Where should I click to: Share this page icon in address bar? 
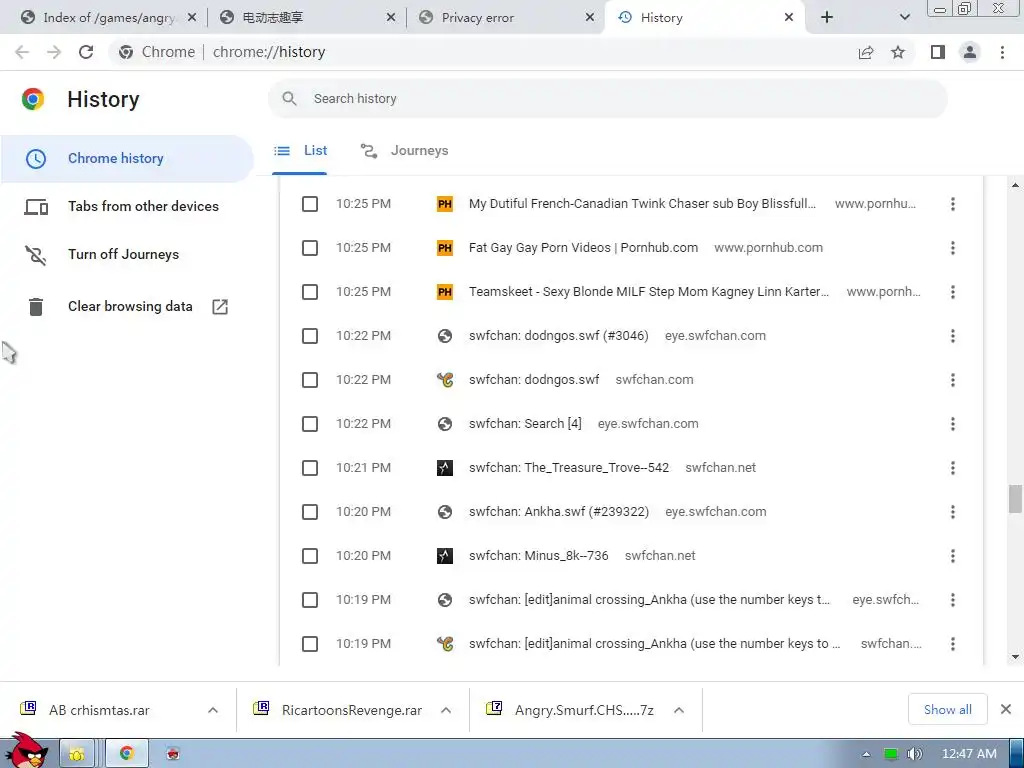click(866, 52)
